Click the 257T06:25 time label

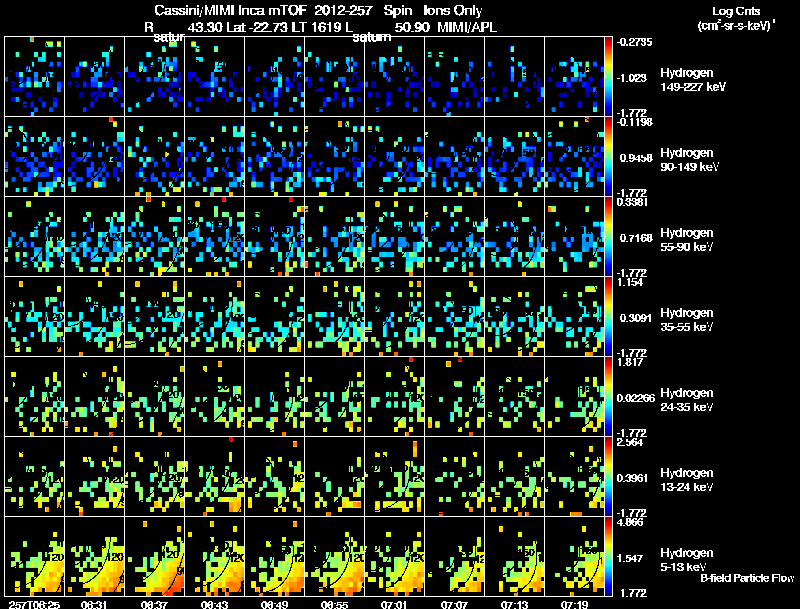coord(34,604)
